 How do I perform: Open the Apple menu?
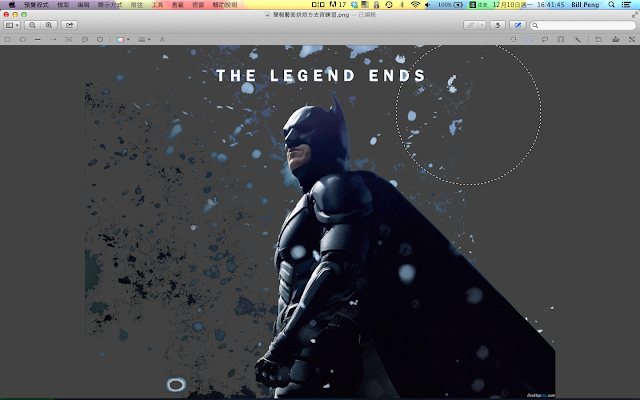[x=12, y=5]
